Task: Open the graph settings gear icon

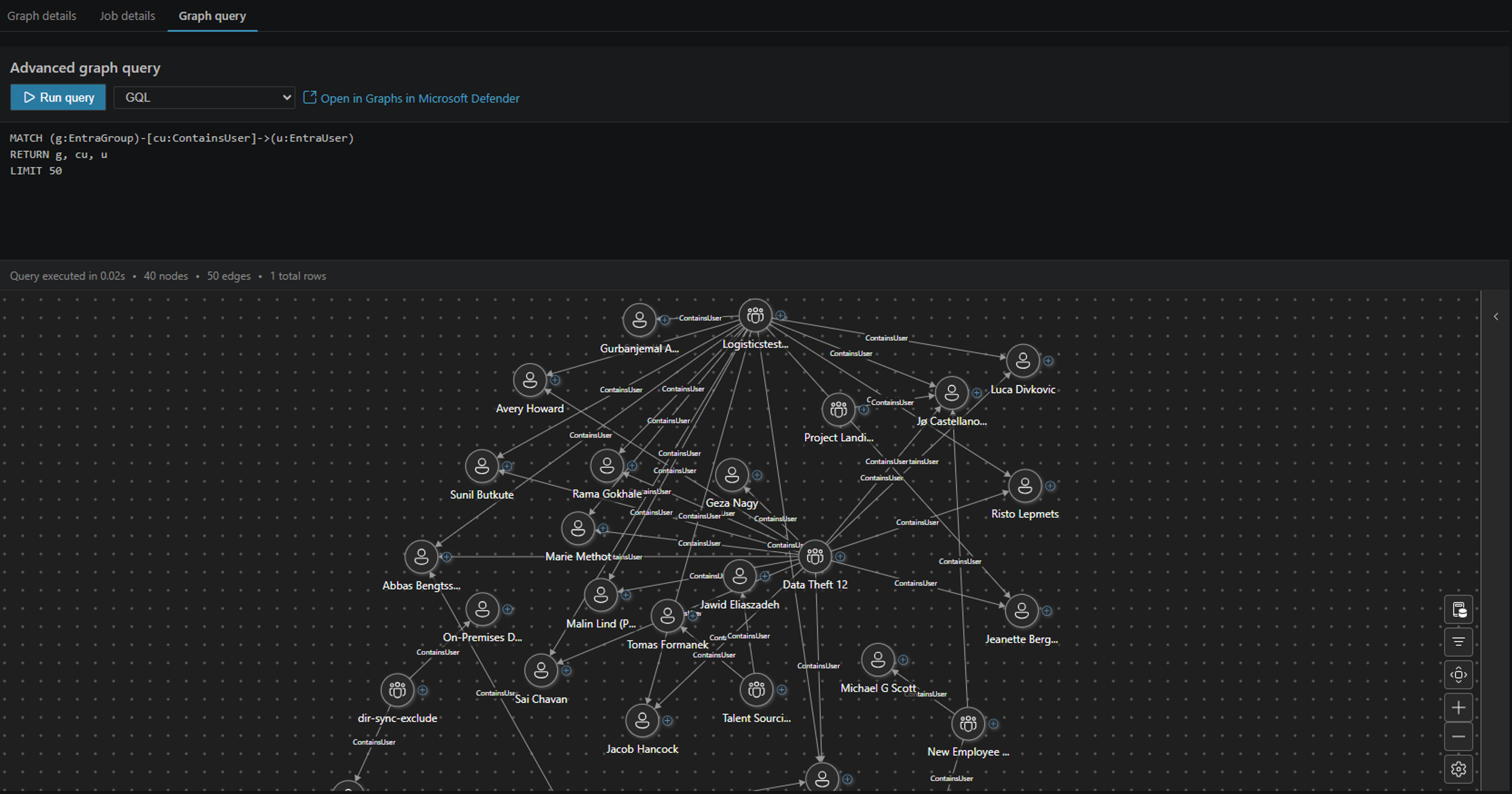Action: point(1459,769)
